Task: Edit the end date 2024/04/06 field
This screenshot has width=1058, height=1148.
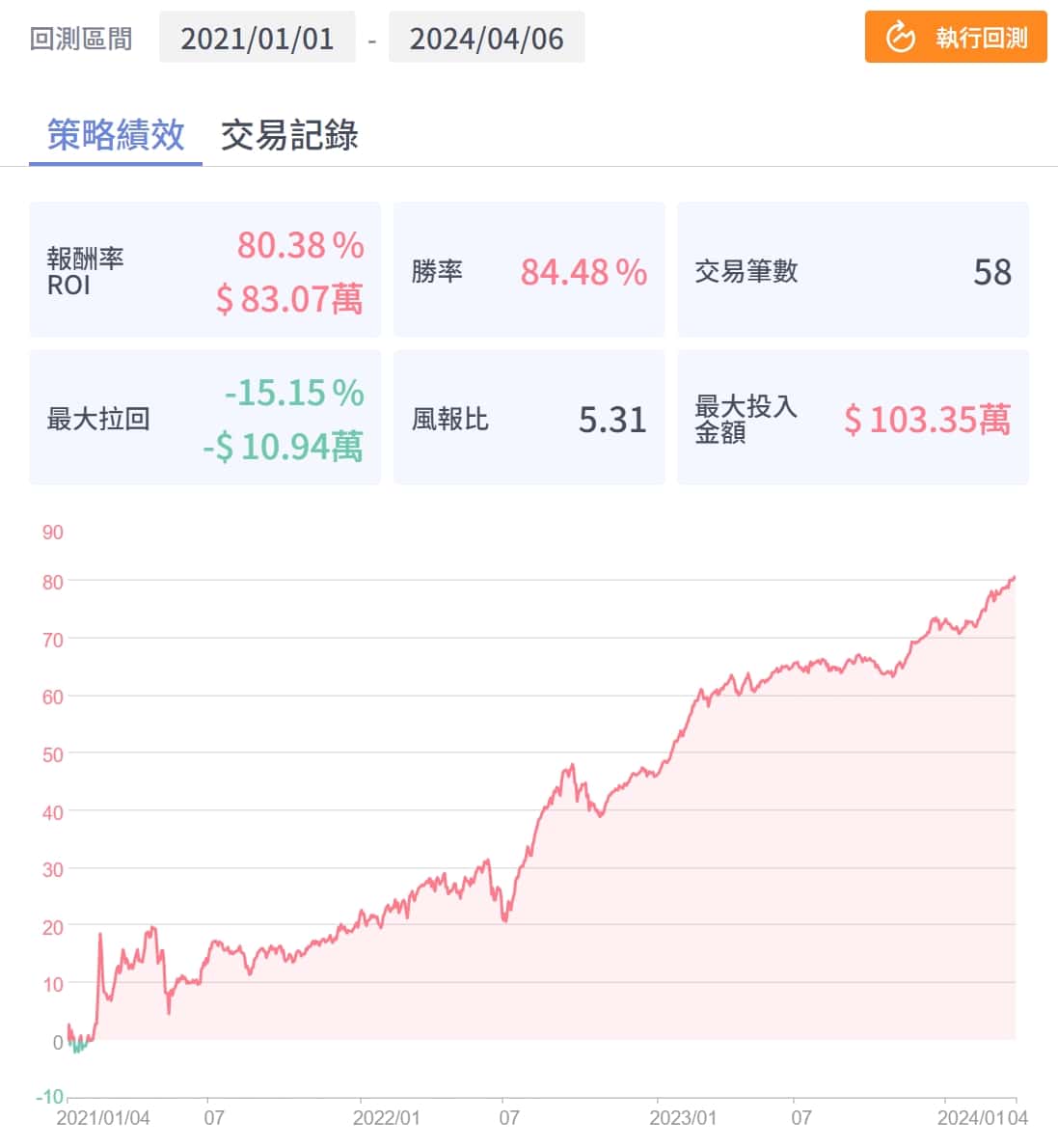Action: [486, 39]
